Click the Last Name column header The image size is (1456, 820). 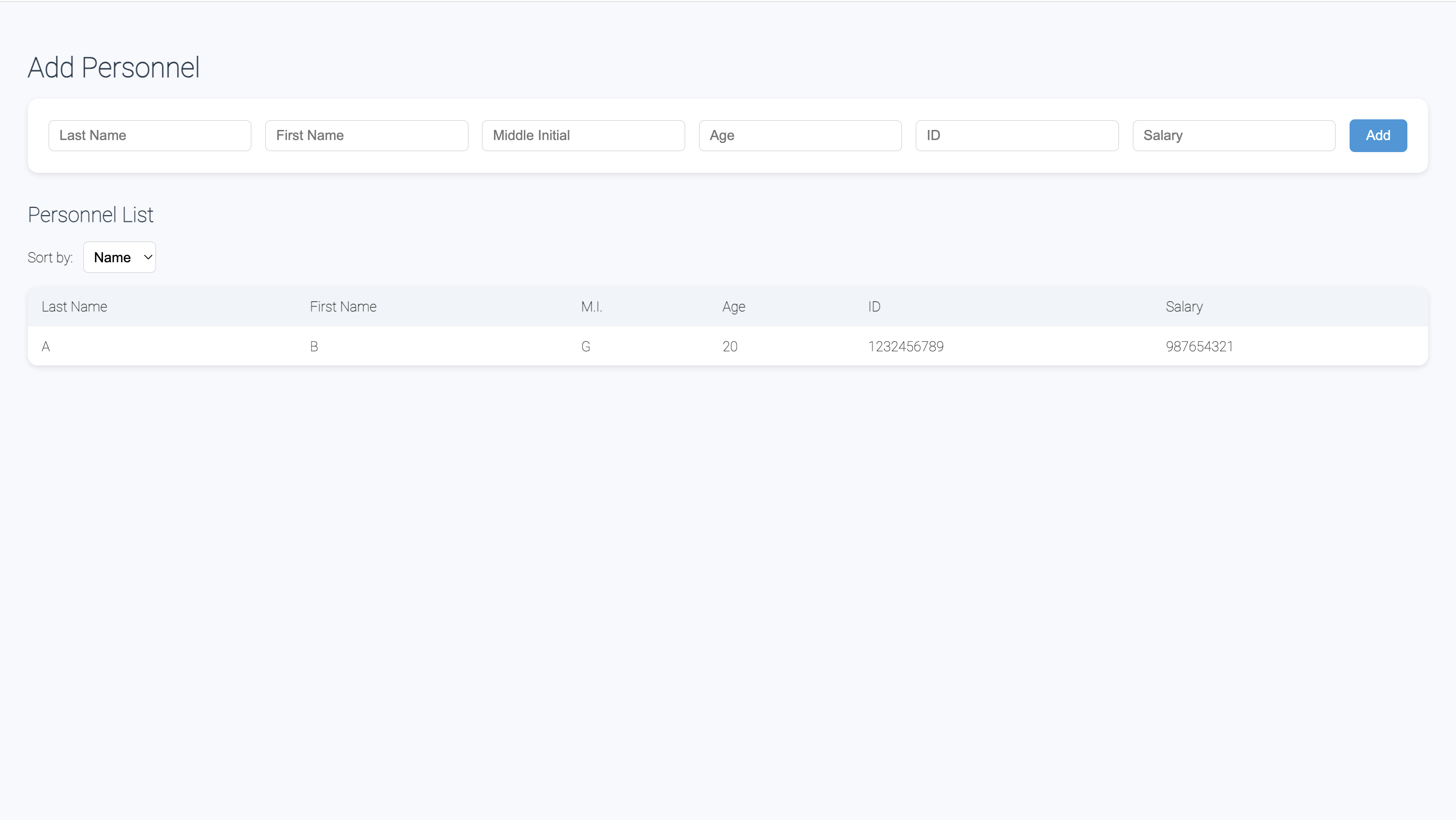tap(74, 307)
